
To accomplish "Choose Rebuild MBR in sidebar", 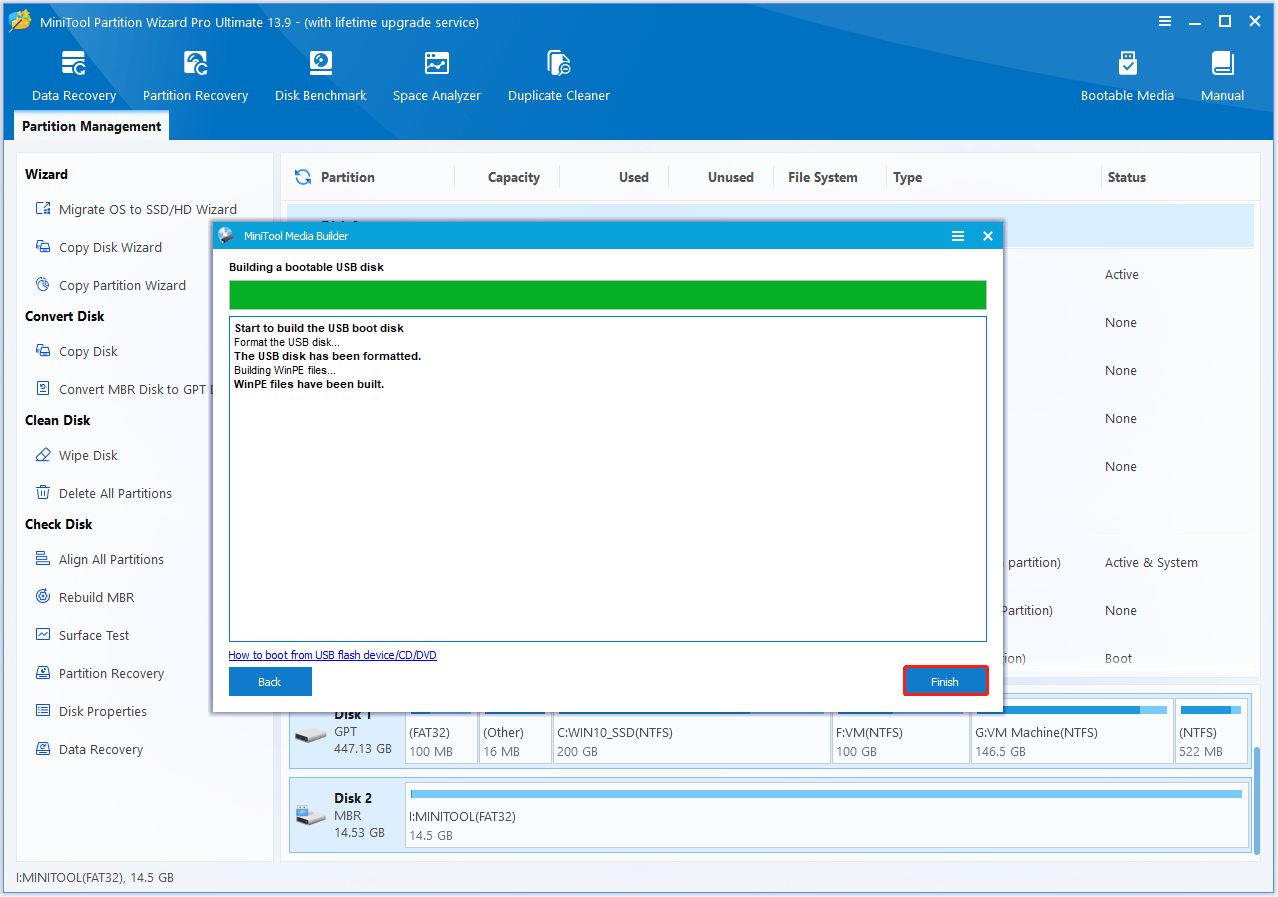I will tap(84, 597).
